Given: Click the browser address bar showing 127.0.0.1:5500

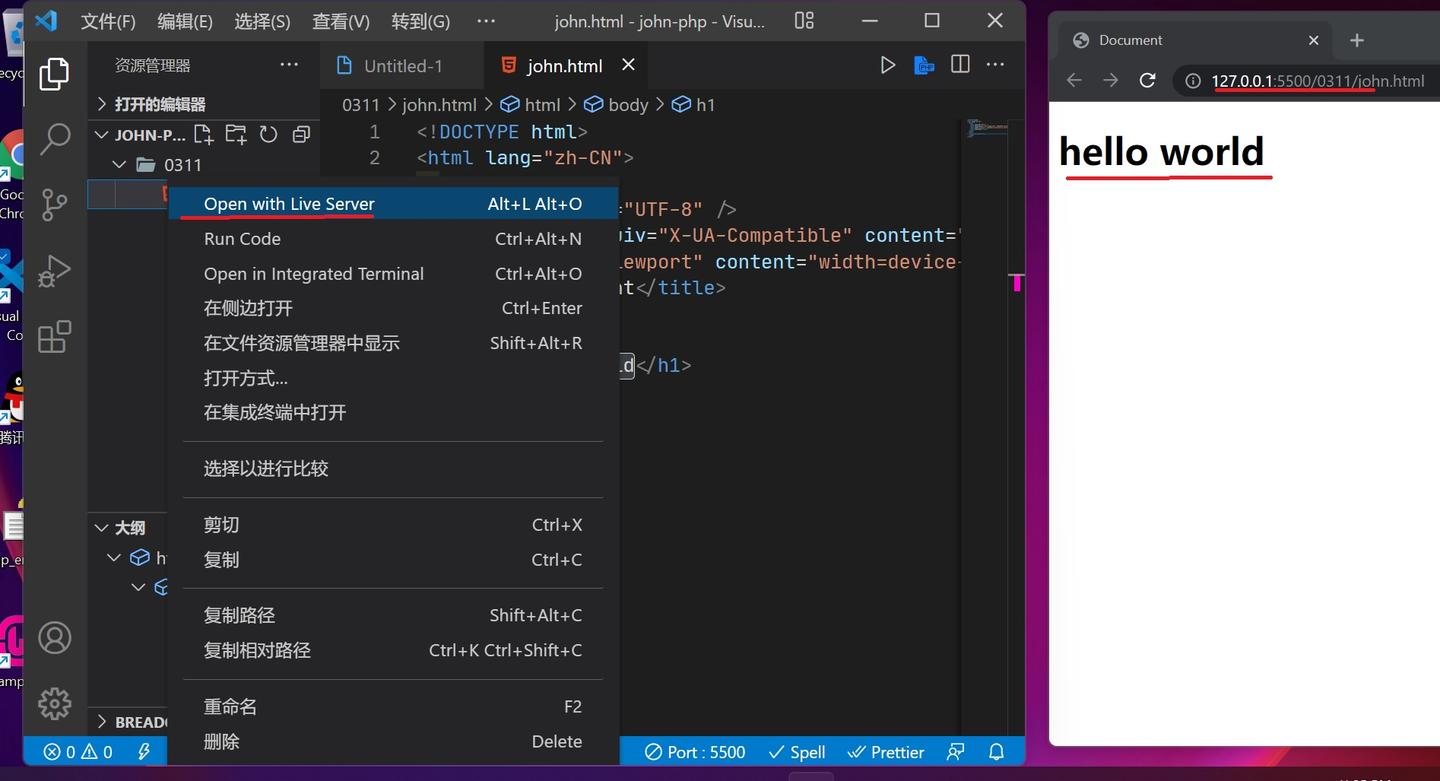Looking at the screenshot, I should tap(1318, 82).
